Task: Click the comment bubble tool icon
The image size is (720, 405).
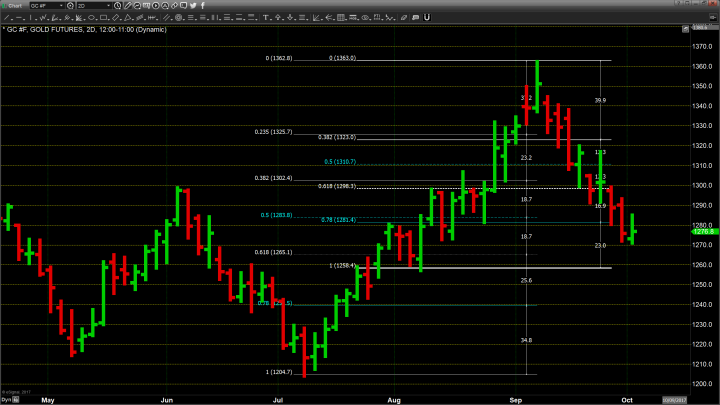Action: [415, 17]
